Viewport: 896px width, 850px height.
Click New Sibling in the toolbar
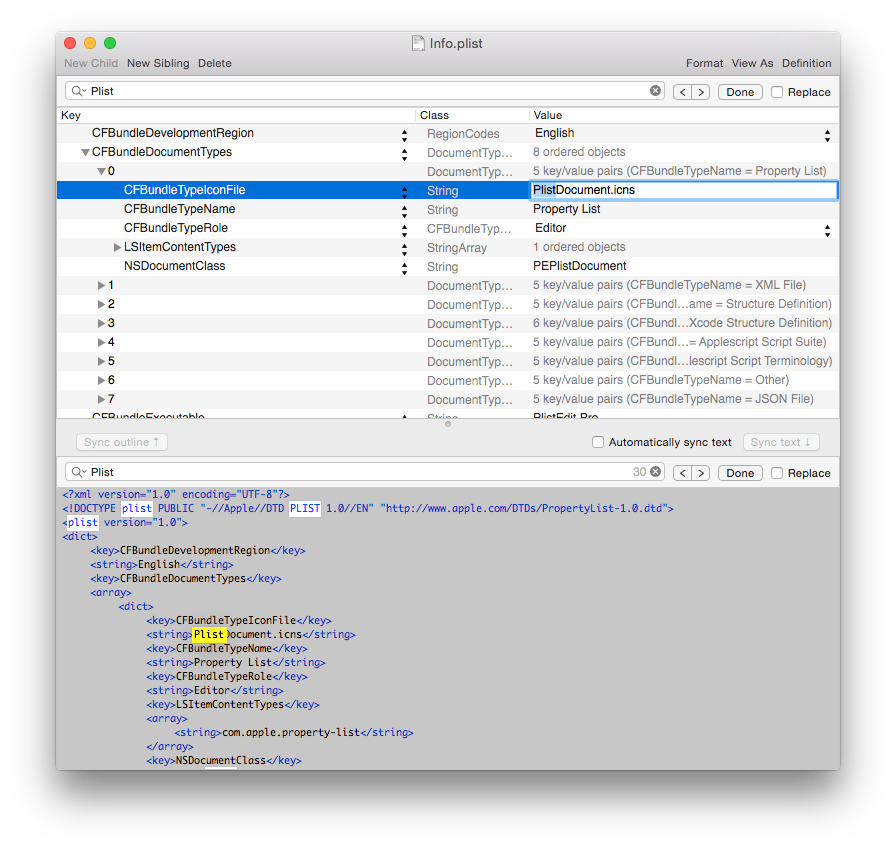pos(158,63)
